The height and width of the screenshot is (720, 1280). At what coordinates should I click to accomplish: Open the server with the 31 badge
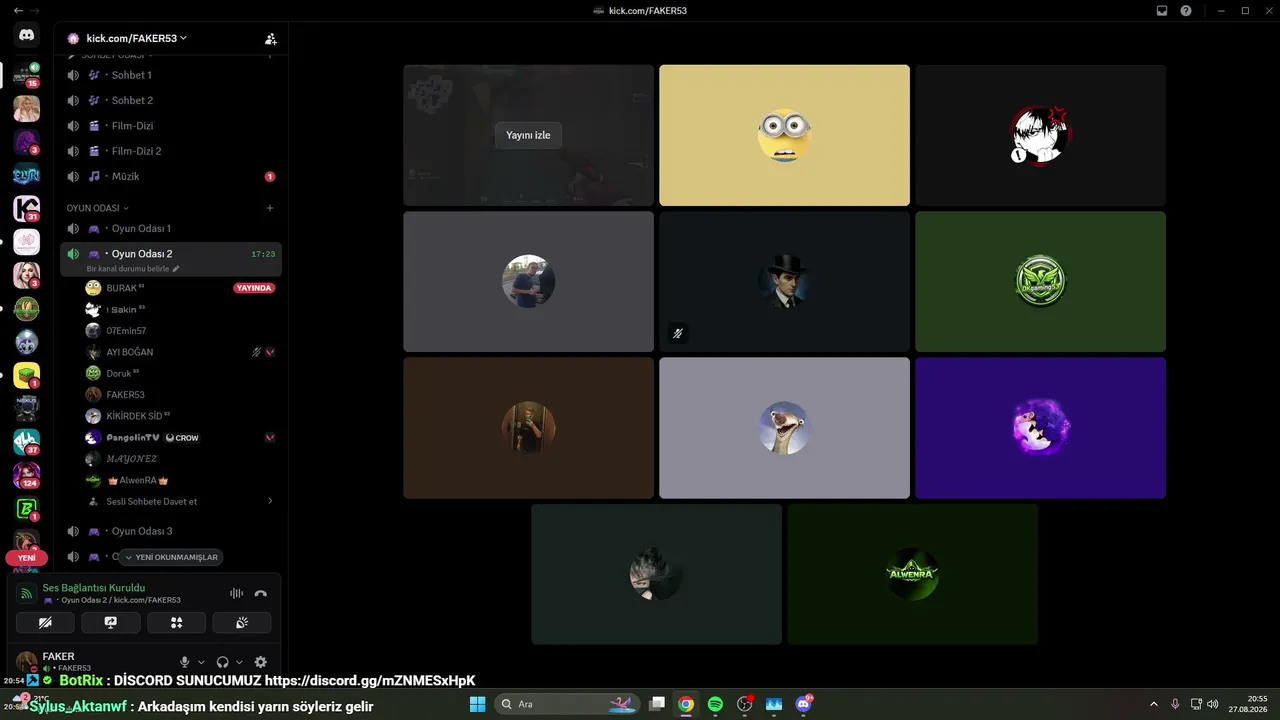click(x=27, y=209)
